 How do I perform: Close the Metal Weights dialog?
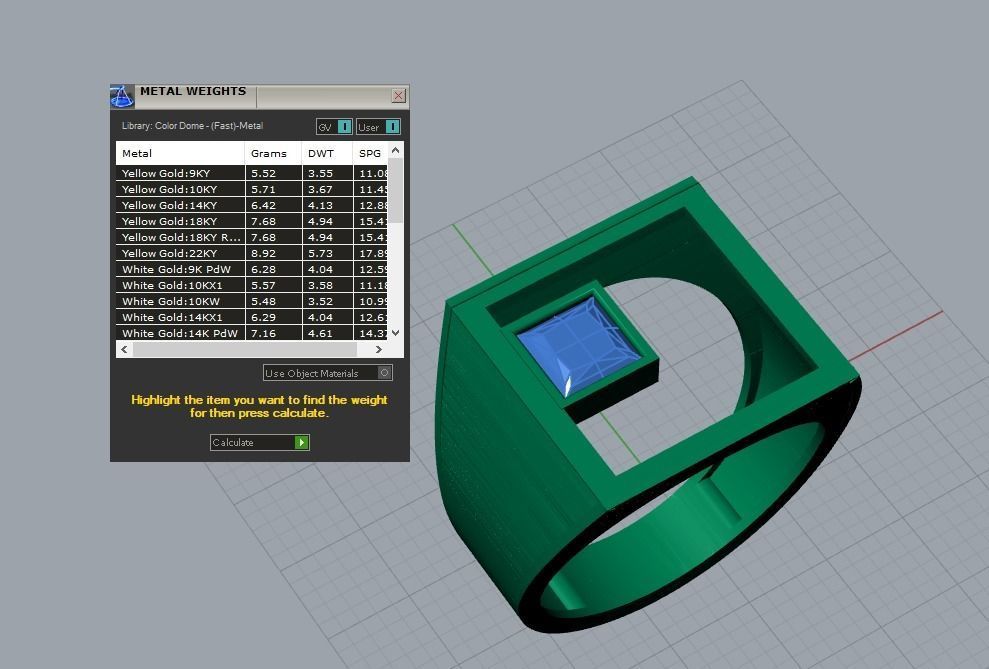398,95
